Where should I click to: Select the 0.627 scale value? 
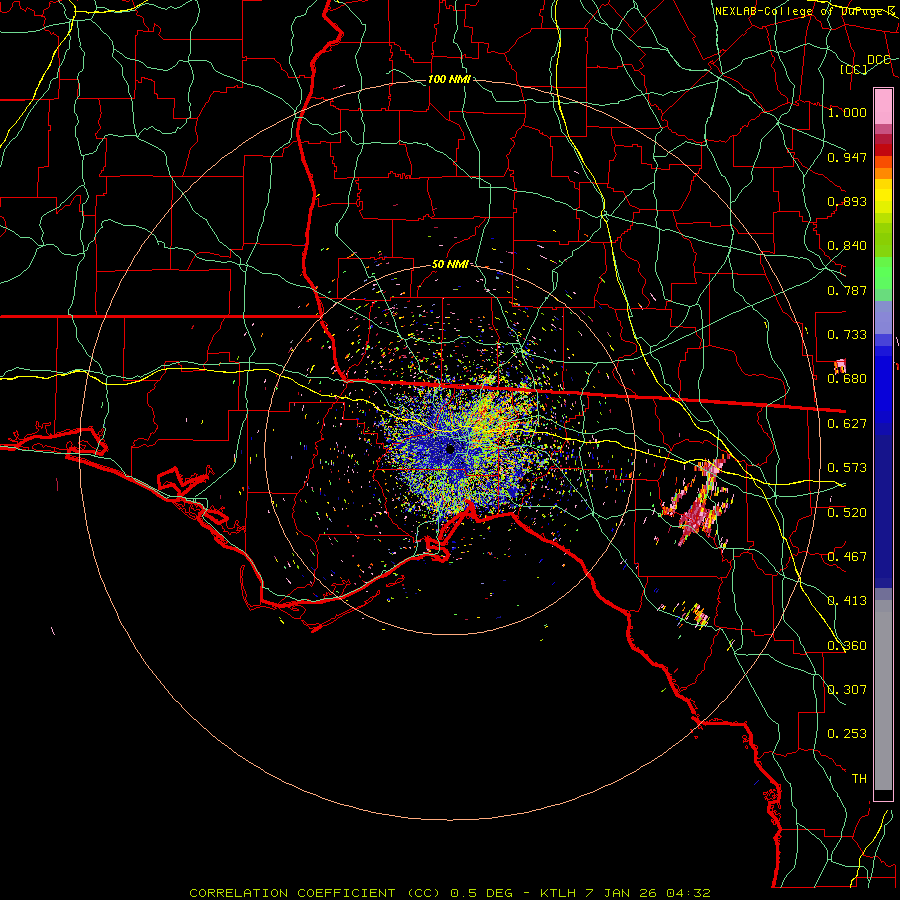click(x=847, y=424)
